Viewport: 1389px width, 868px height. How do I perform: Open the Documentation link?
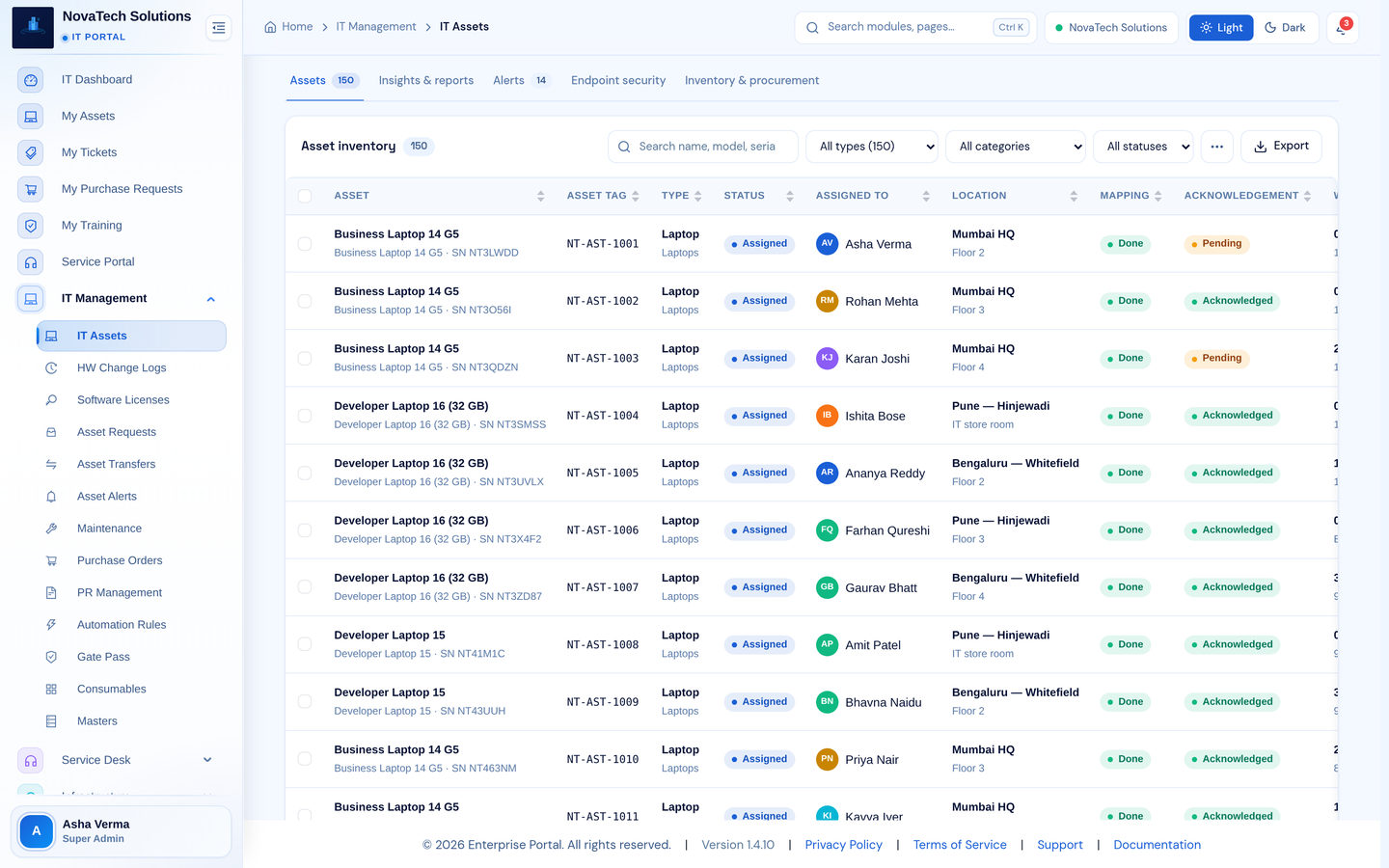pyautogui.click(x=1157, y=845)
